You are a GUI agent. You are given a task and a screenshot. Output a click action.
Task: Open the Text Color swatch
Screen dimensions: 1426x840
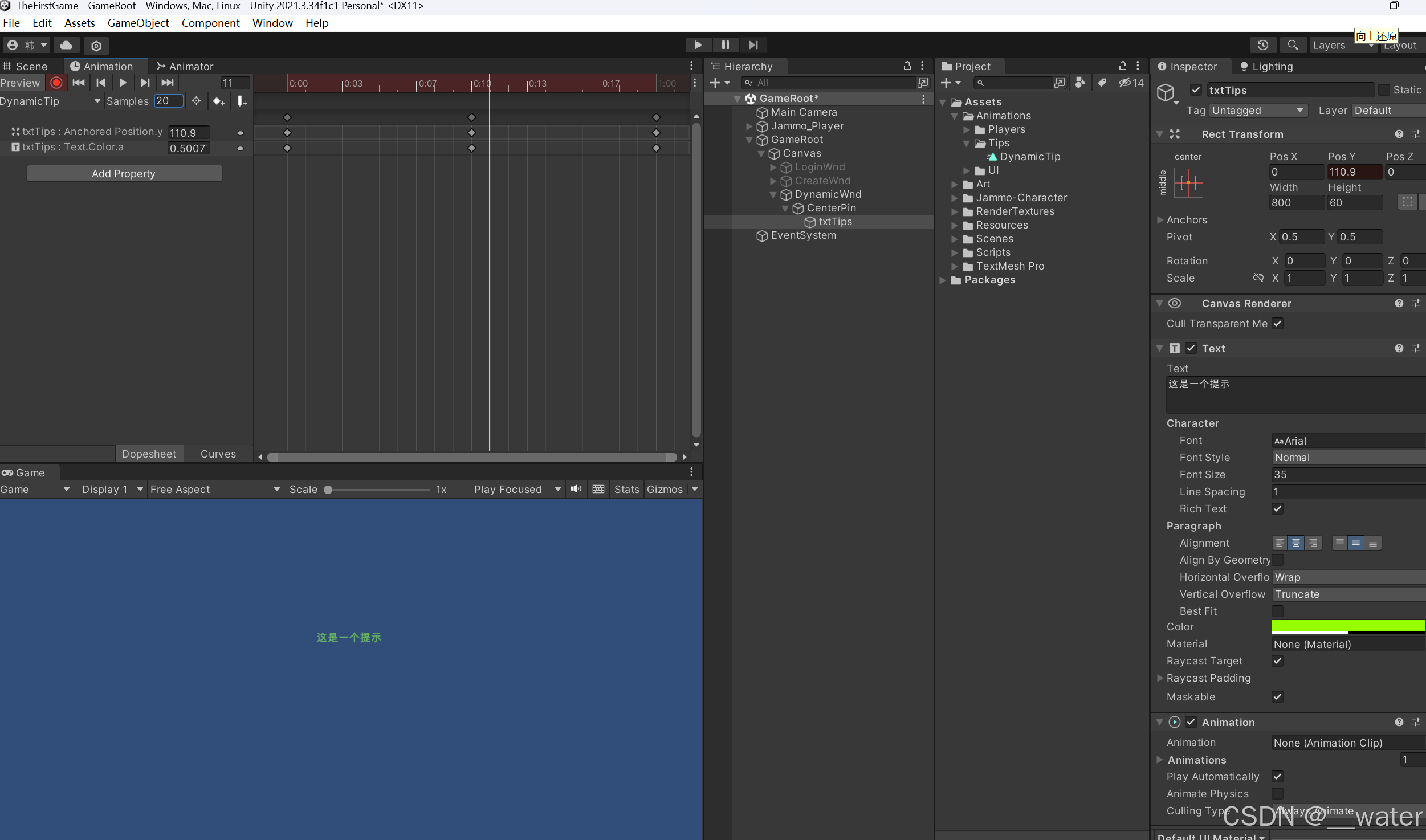1348,626
